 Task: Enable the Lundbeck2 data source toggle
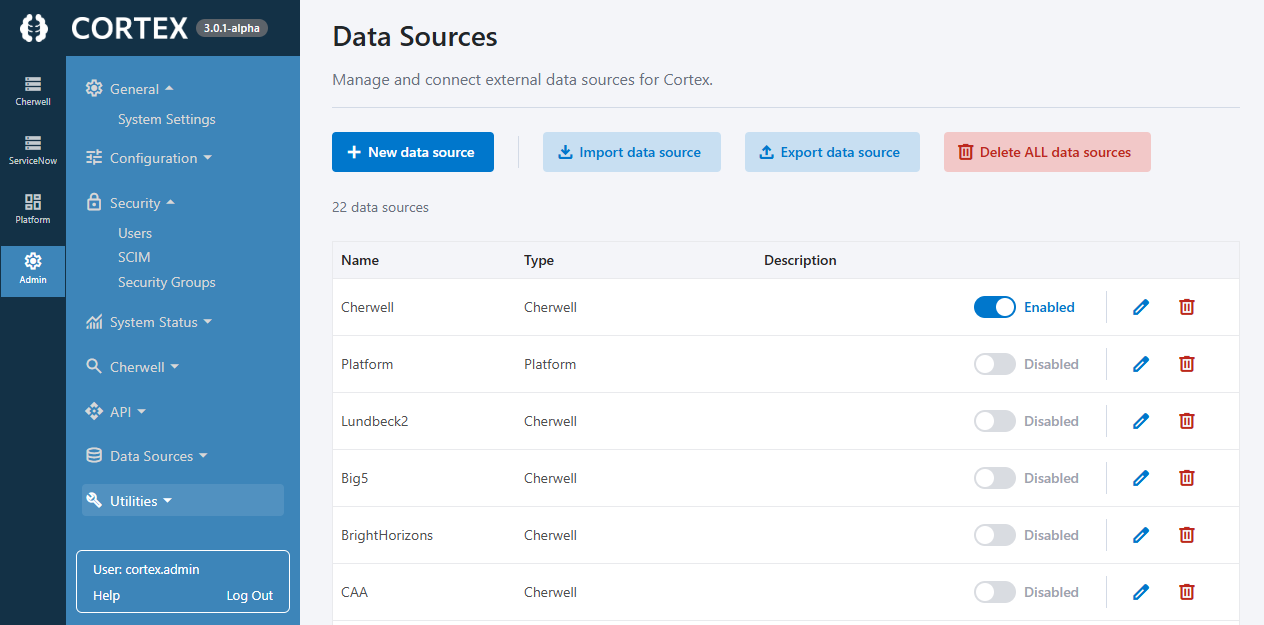[995, 421]
